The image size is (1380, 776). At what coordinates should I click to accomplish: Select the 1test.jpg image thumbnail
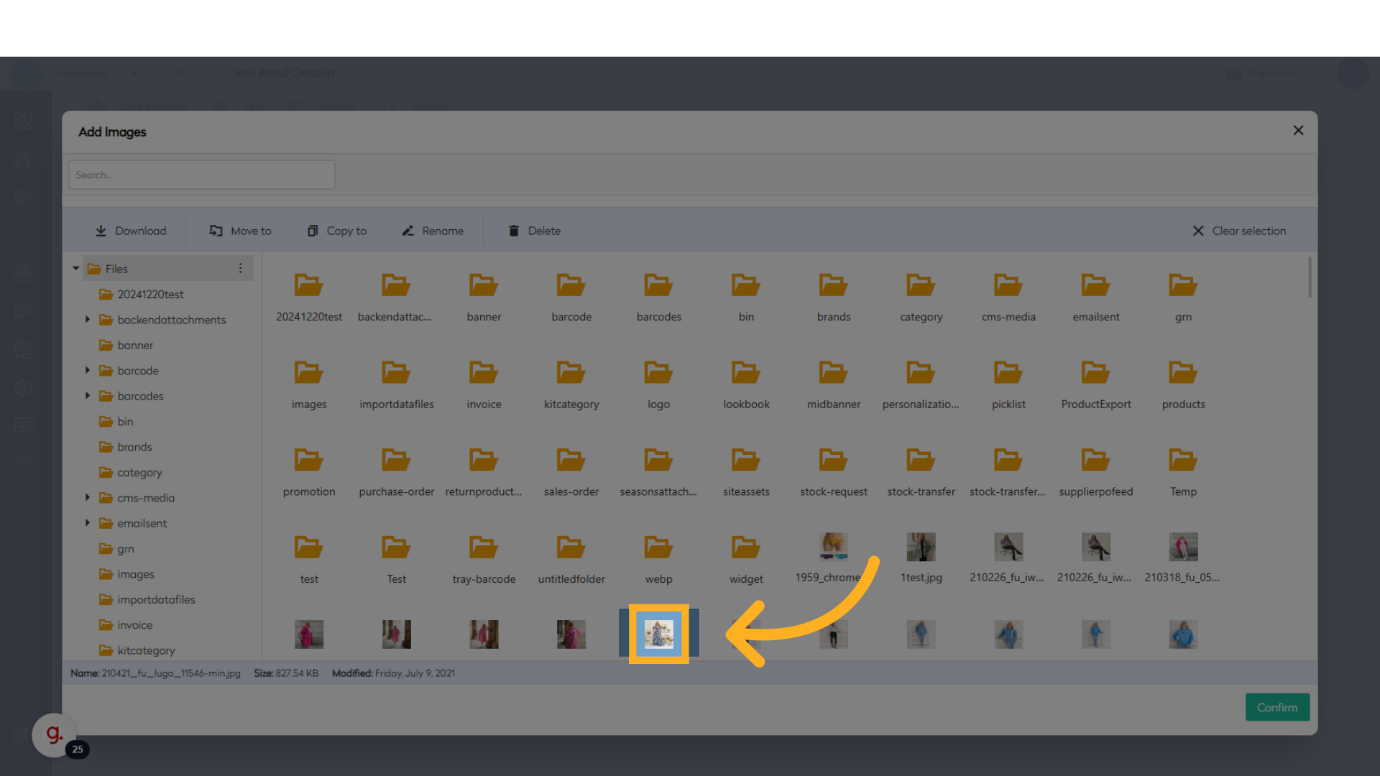(x=921, y=547)
